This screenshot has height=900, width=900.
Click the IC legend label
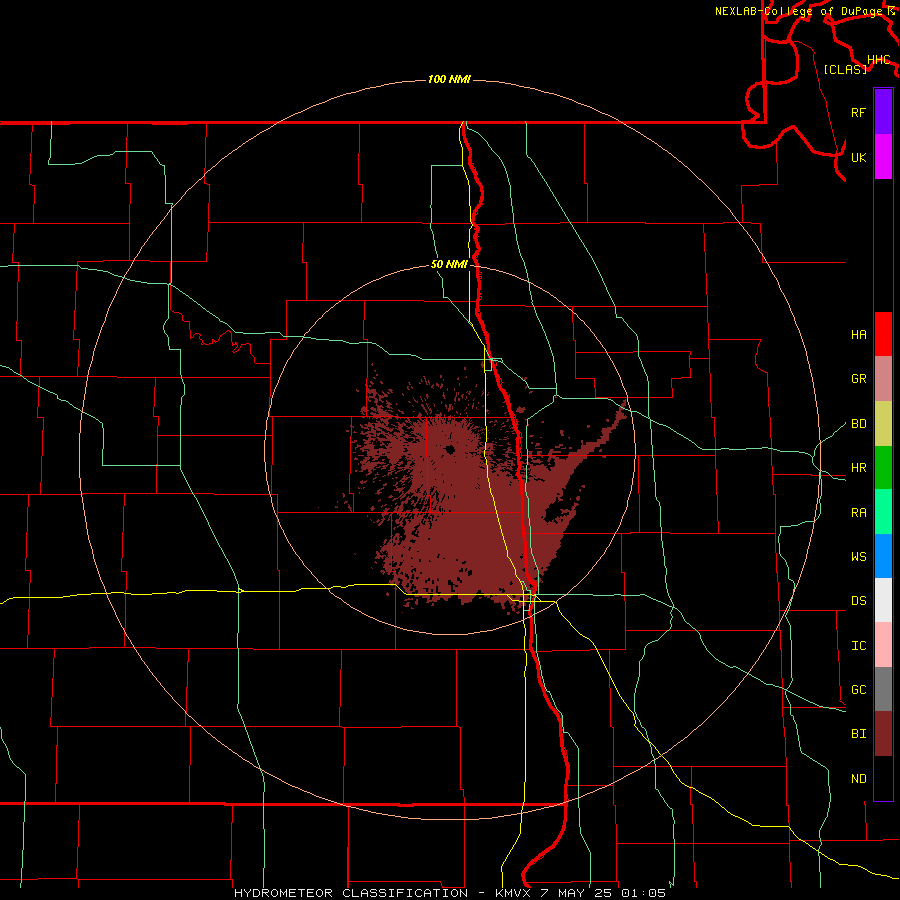[x=858, y=646]
